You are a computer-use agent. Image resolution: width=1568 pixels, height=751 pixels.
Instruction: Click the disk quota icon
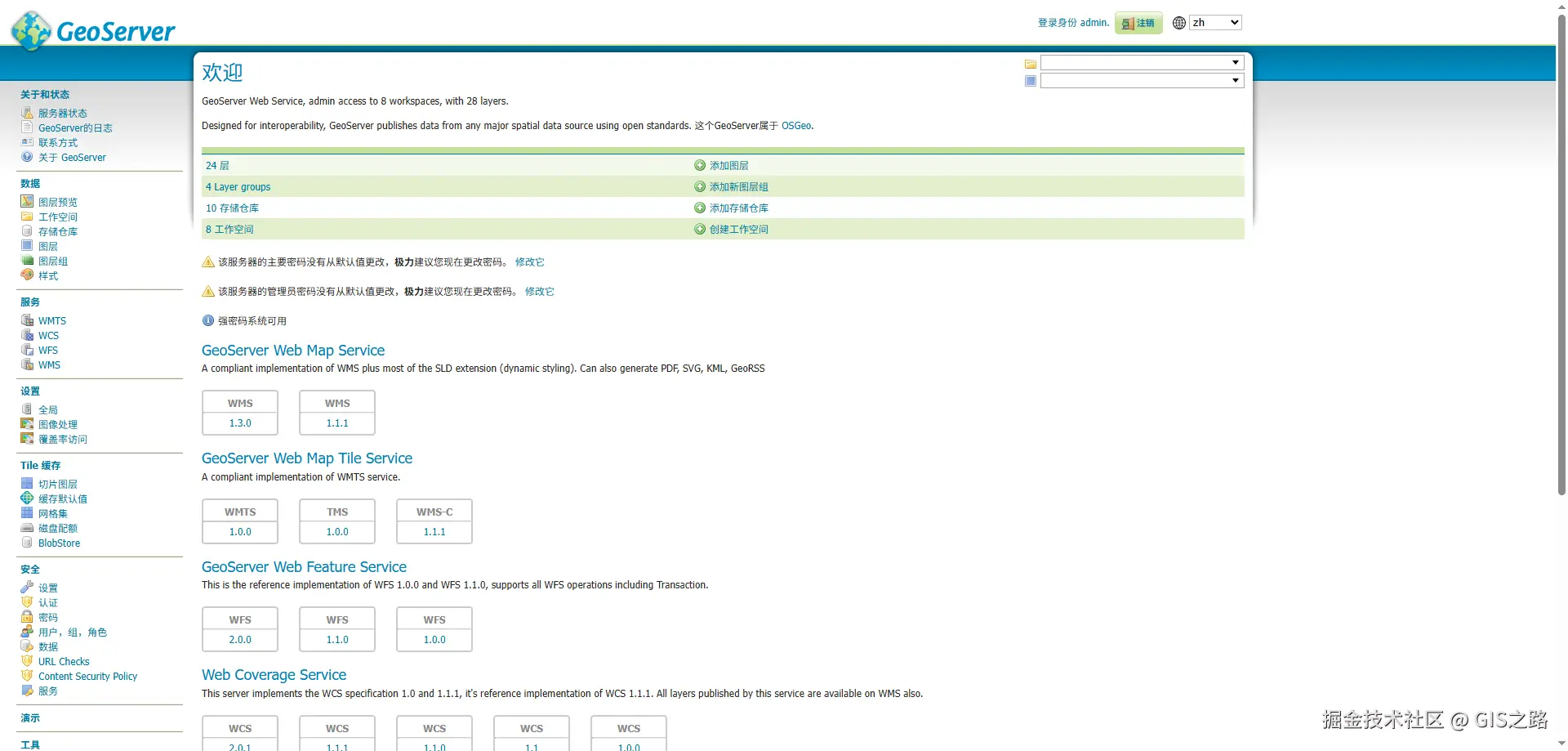click(x=27, y=528)
